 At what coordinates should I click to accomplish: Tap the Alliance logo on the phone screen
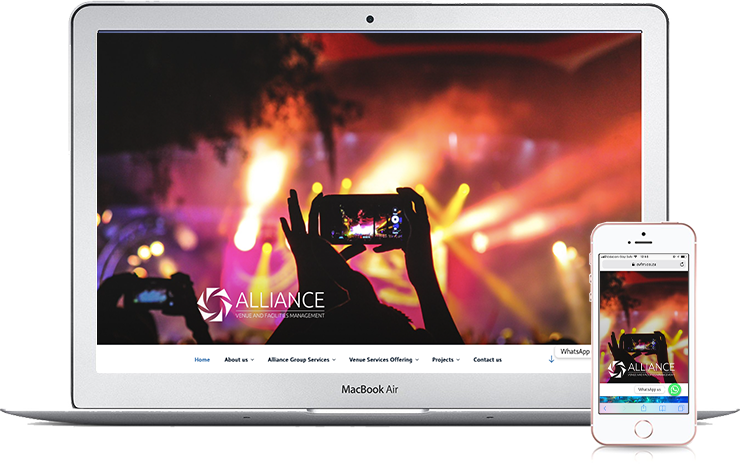[x=642, y=369]
